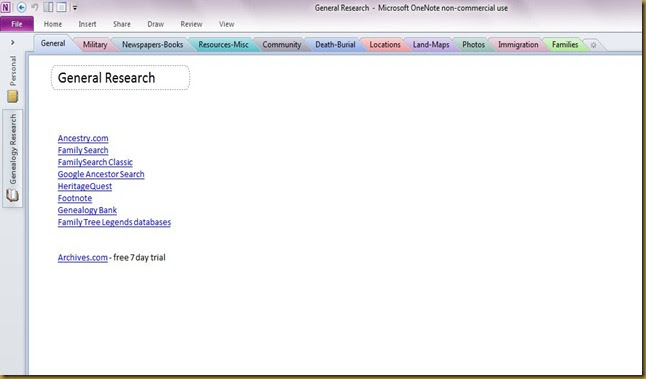Open the FamilySearch Classic link
646x379 pixels.
click(x=95, y=162)
